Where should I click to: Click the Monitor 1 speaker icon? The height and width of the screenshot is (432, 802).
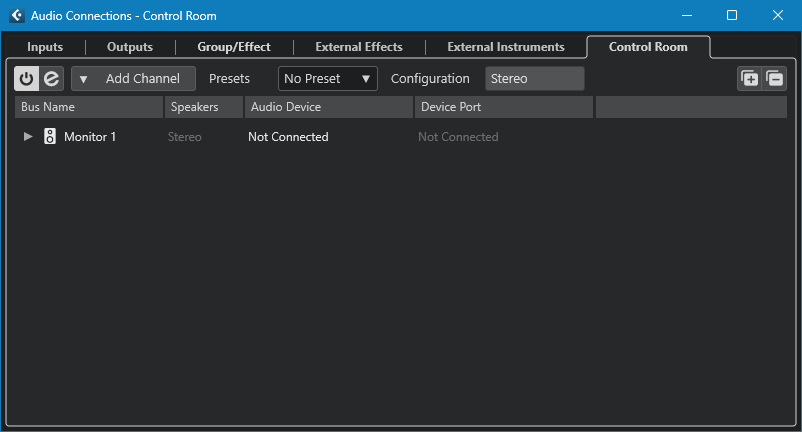[x=49, y=137]
